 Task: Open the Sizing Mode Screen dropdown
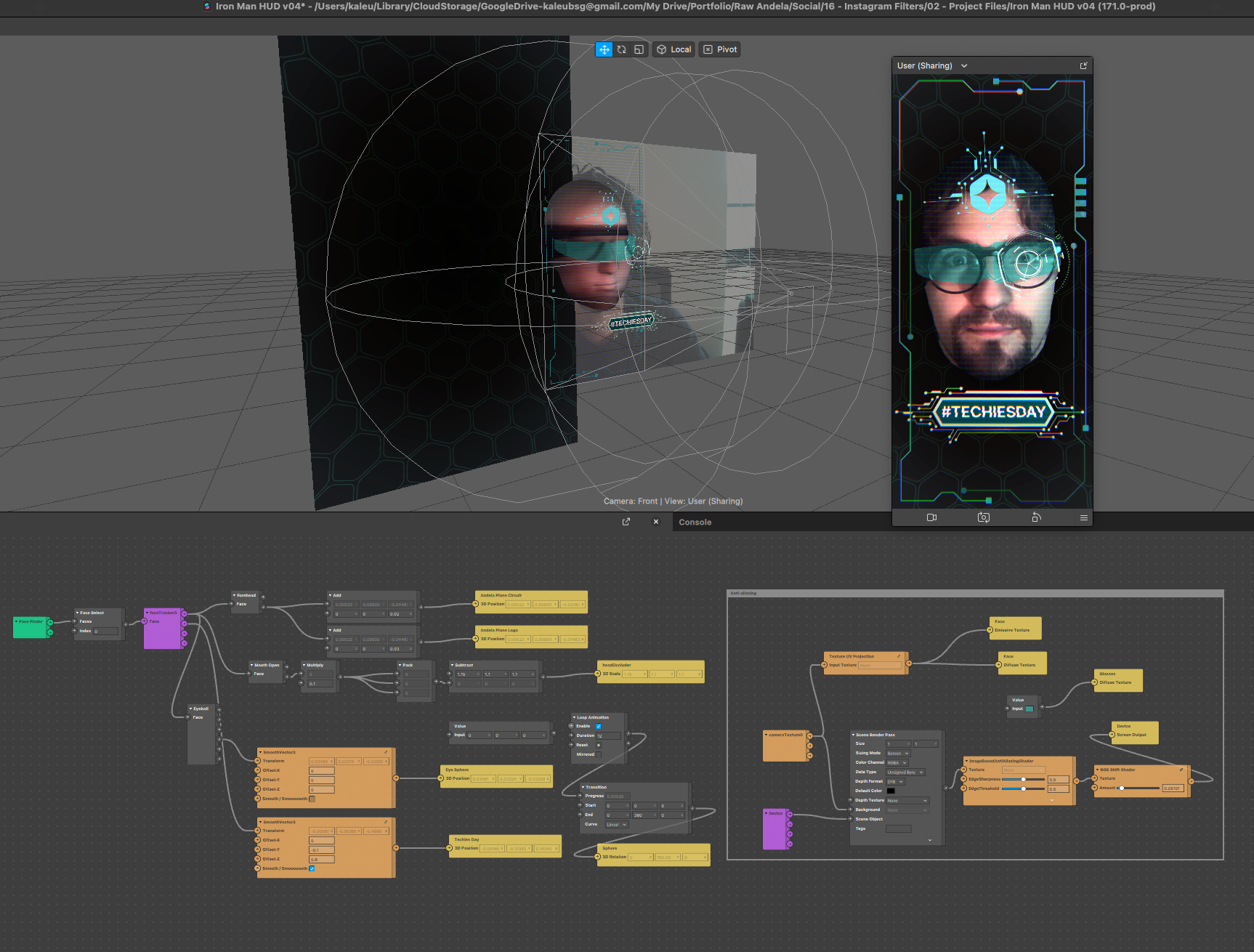coord(898,754)
